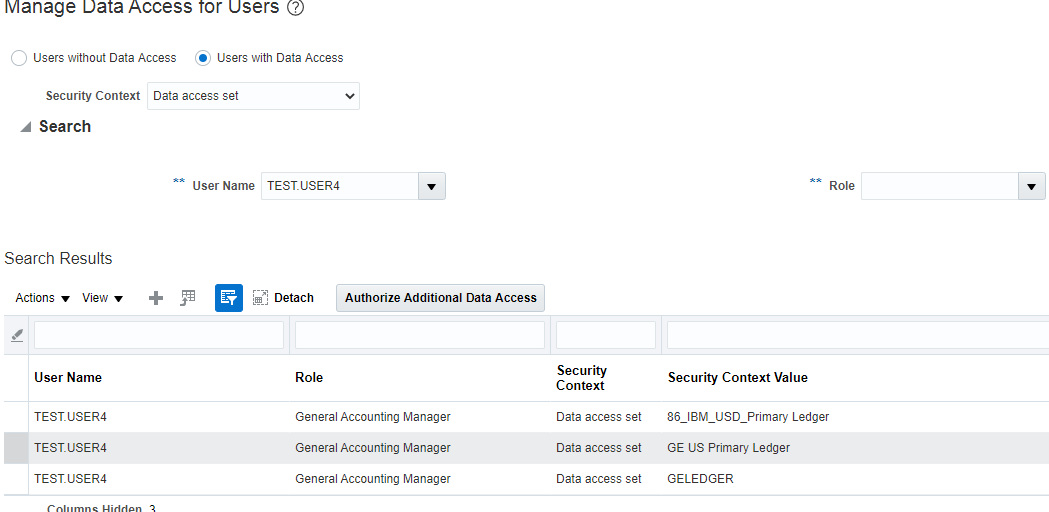This screenshot has height=512, width=1049.
Task: Collapse the Search section triangle
Action: click(x=25, y=127)
